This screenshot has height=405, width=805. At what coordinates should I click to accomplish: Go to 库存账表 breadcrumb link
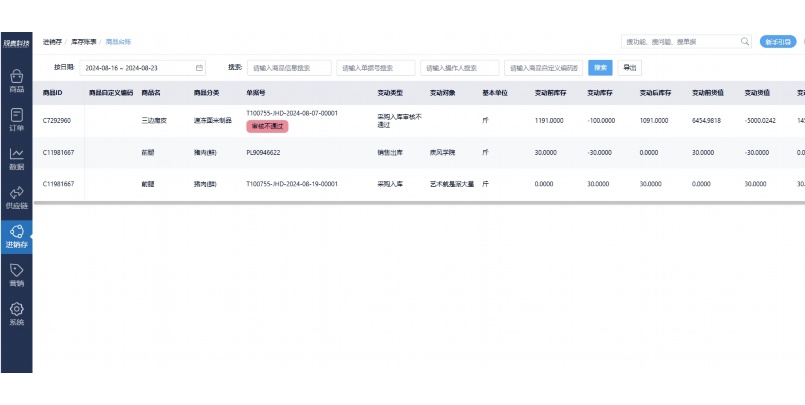click(84, 42)
